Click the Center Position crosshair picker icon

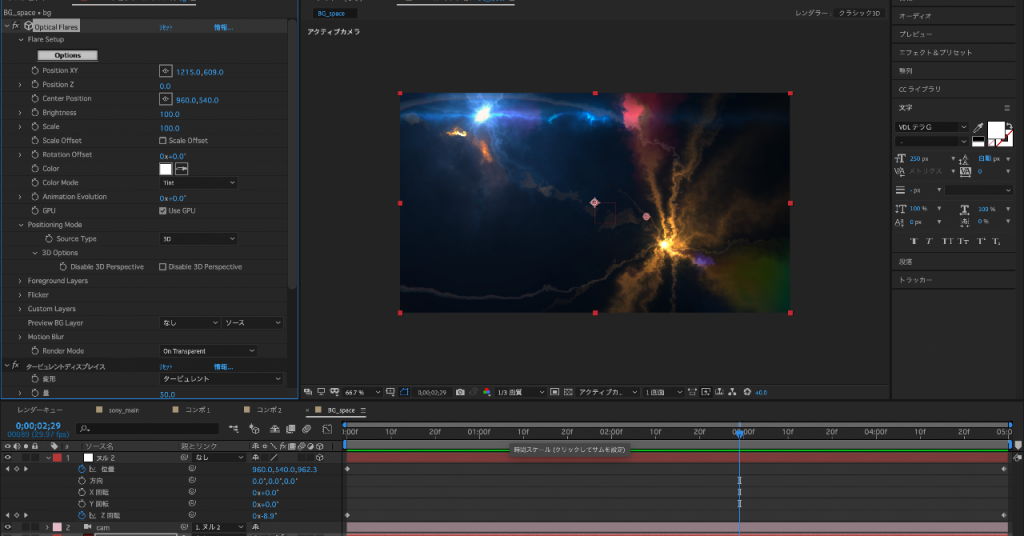tap(165, 99)
